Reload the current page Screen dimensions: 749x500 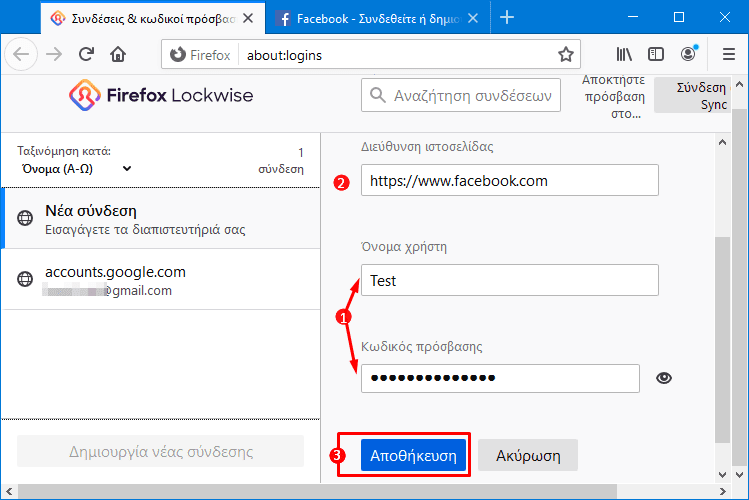86,54
